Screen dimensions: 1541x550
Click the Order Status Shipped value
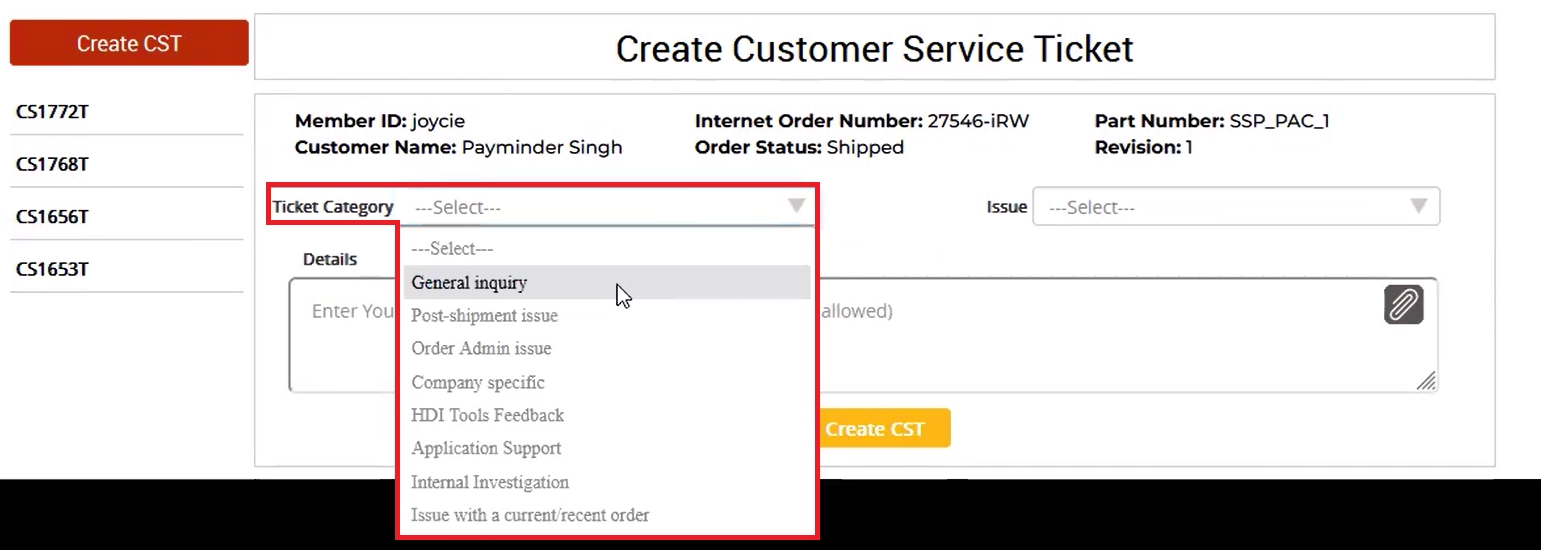click(865, 148)
